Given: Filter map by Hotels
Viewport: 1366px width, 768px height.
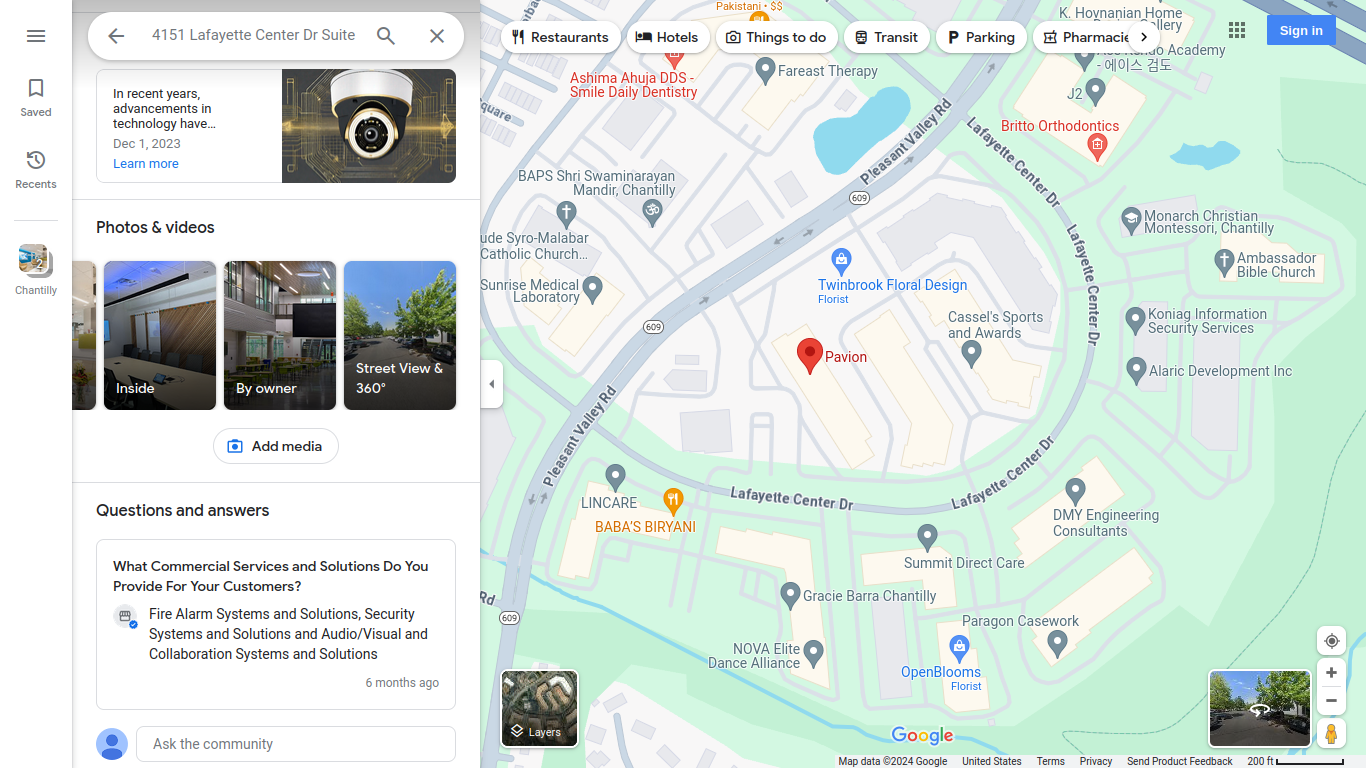Looking at the screenshot, I should tap(668, 37).
